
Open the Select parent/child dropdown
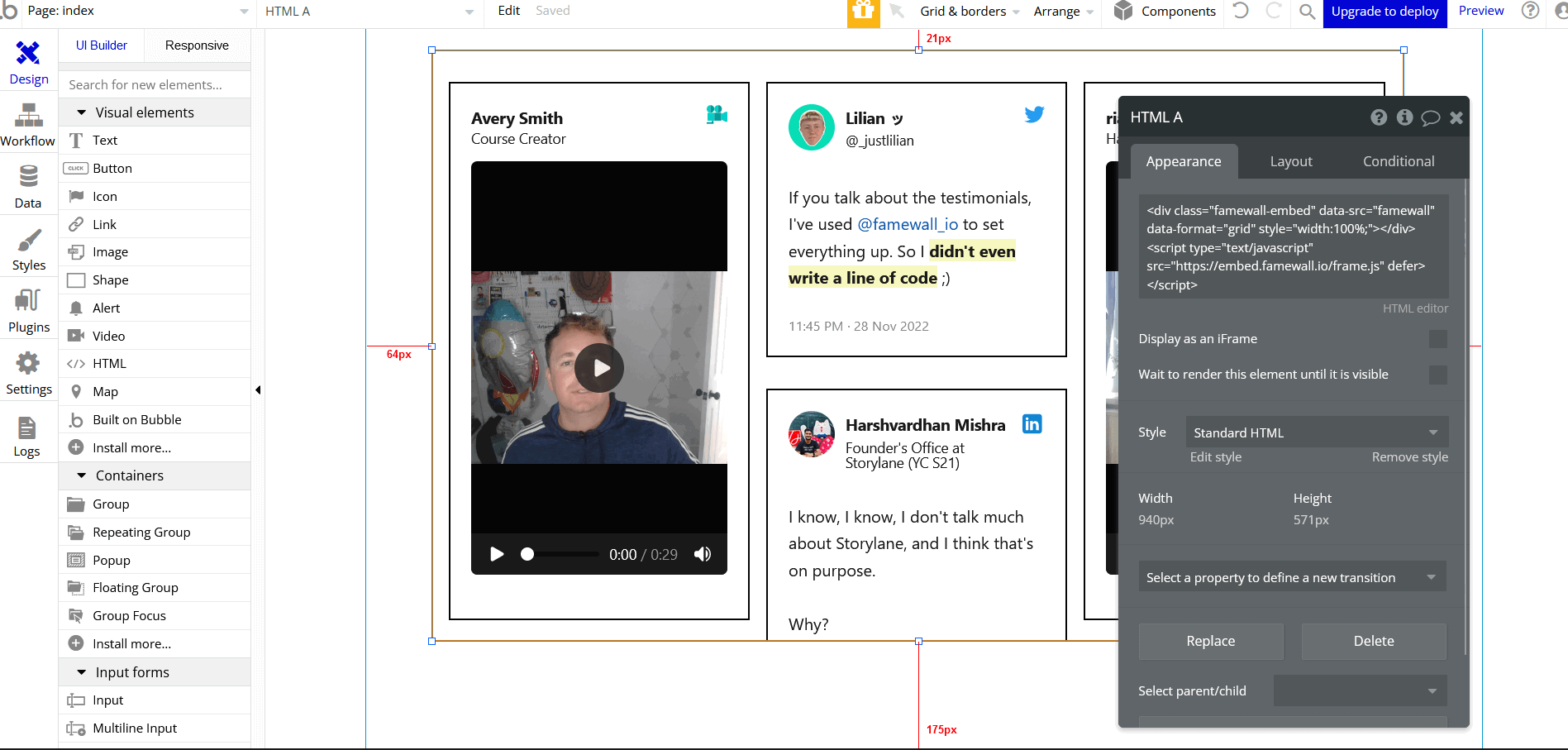coord(1360,690)
